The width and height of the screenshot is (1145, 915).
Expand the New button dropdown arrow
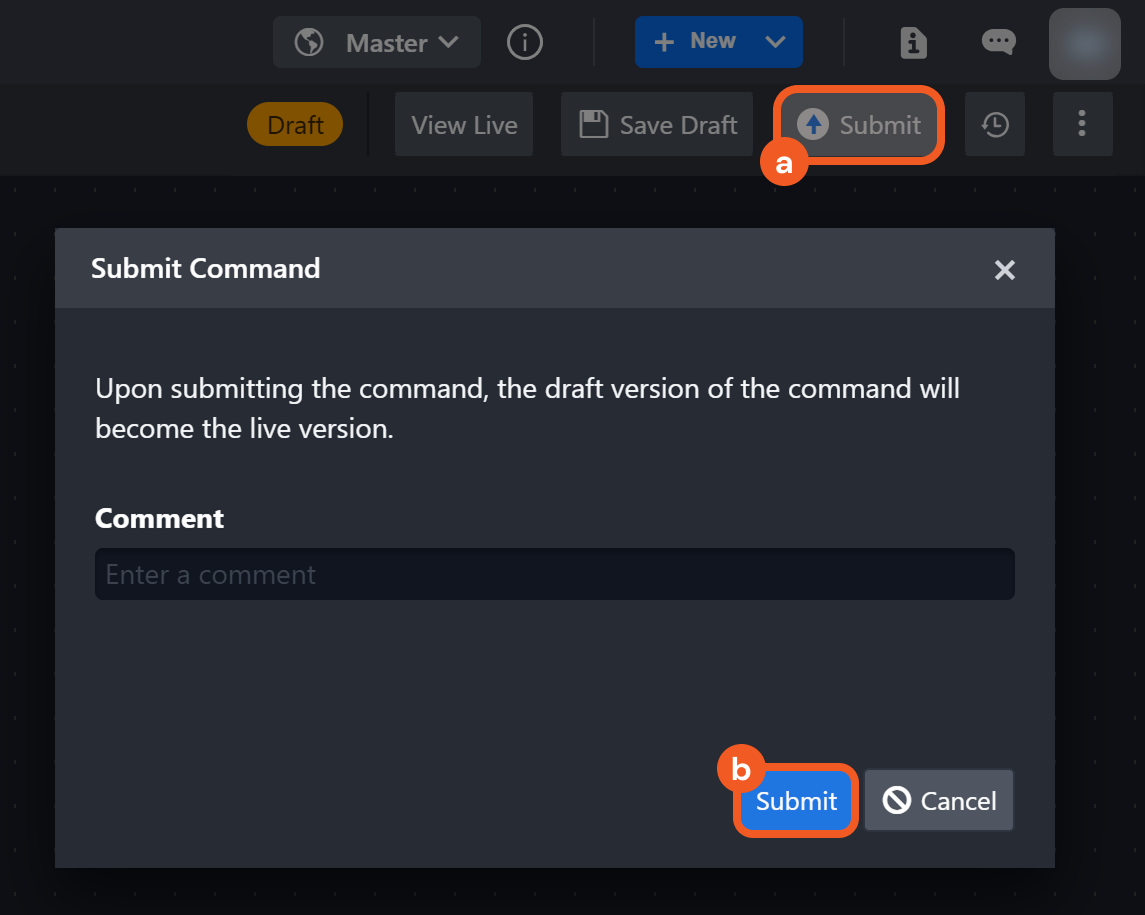click(x=775, y=42)
